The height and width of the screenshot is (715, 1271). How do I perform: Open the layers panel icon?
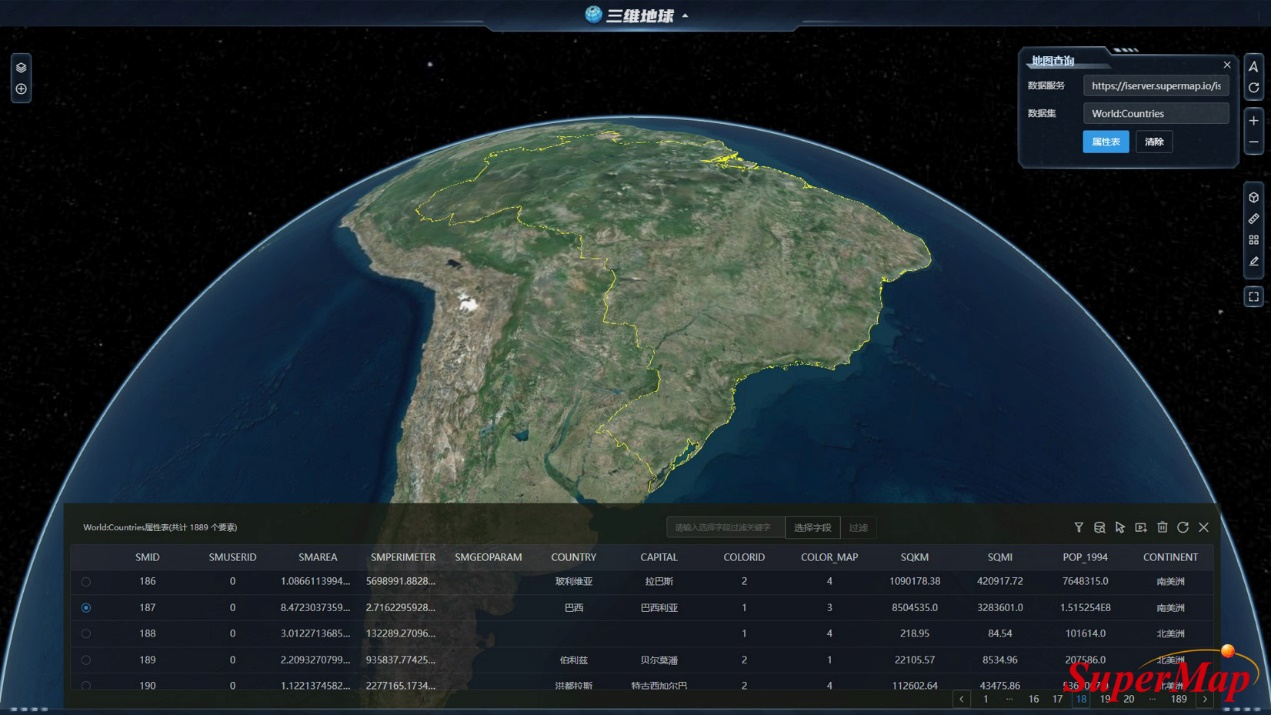pos(21,68)
